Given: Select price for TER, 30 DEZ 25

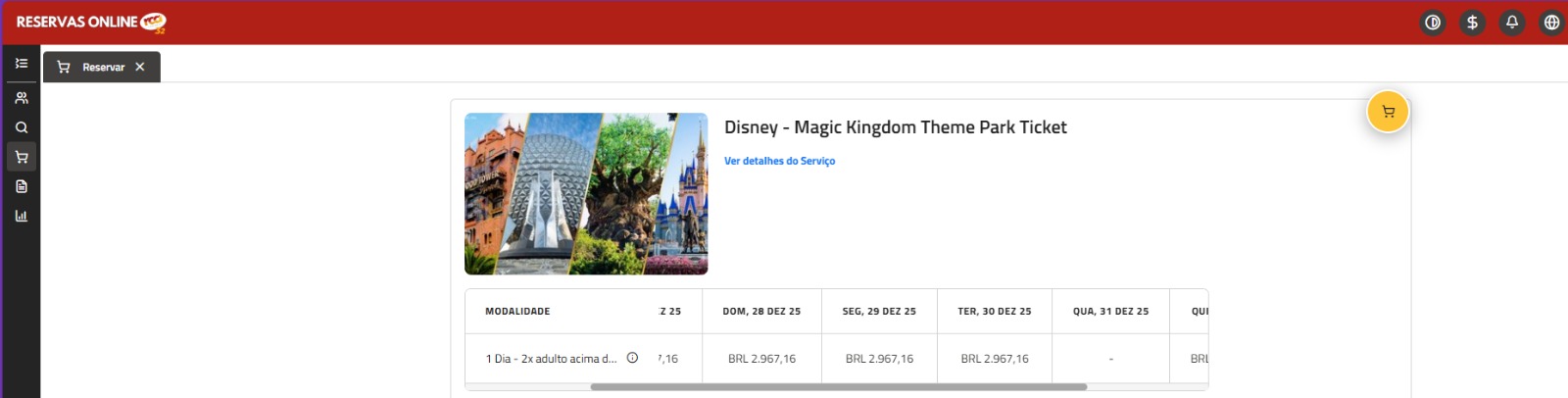Looking at the screenshot, I should pos(995,359).
